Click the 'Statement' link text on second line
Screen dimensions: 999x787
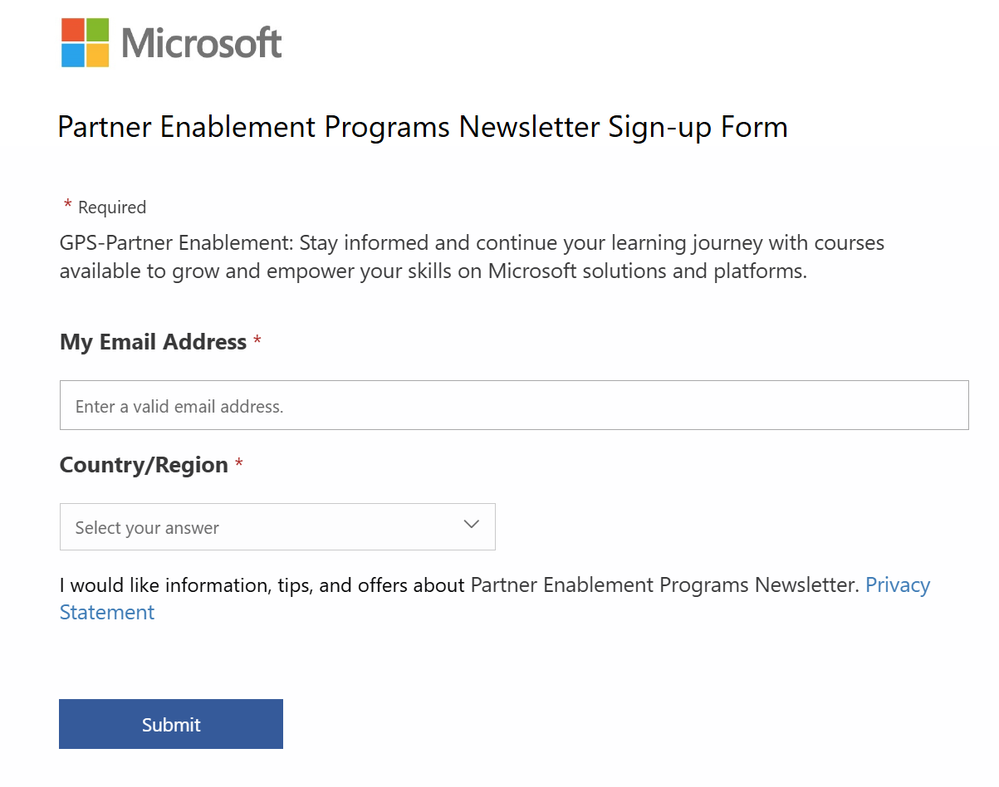pos(107,612)
